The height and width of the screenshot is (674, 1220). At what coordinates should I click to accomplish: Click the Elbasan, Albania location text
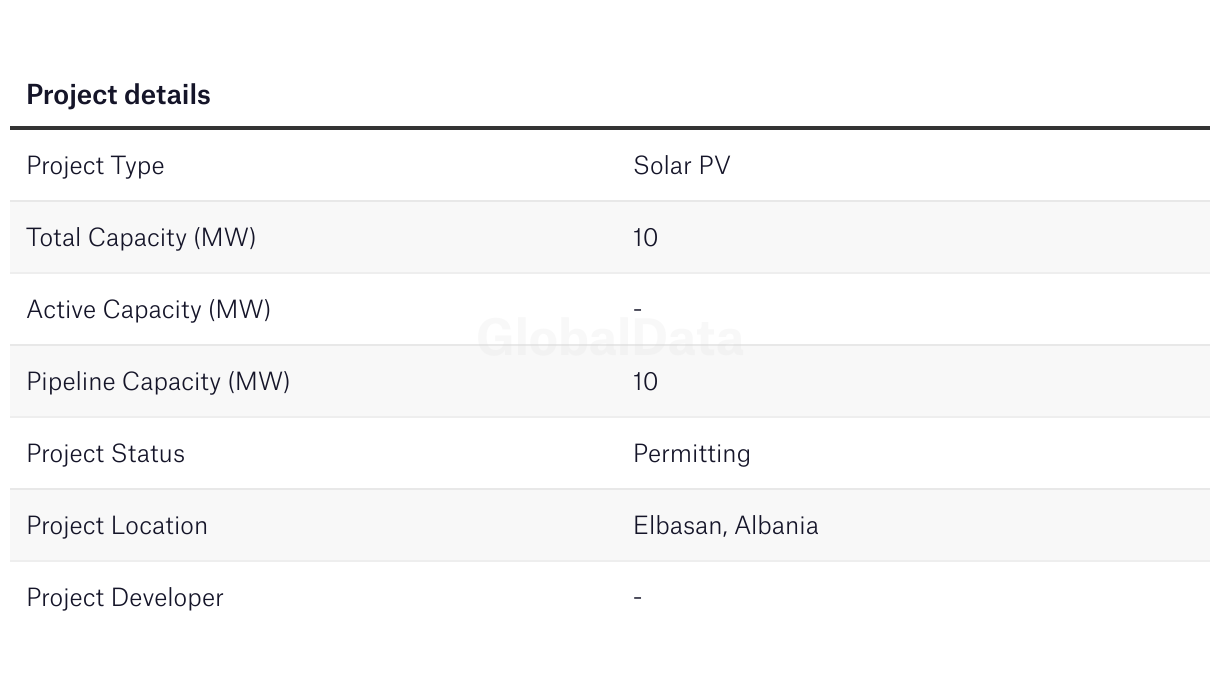(x=725, y=526)
